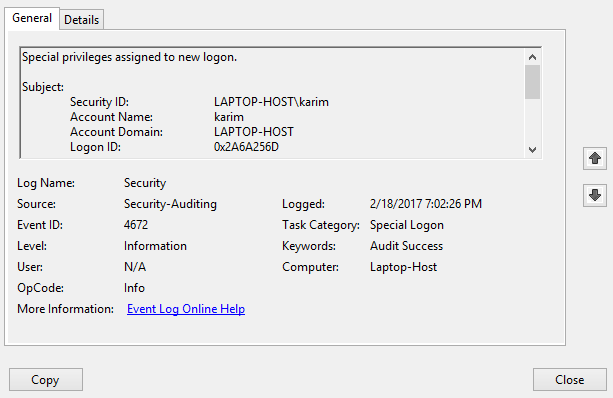Viewport: 613px width, 398px height.
Task: Select the Account Name value karim
Action: [229, 117]
